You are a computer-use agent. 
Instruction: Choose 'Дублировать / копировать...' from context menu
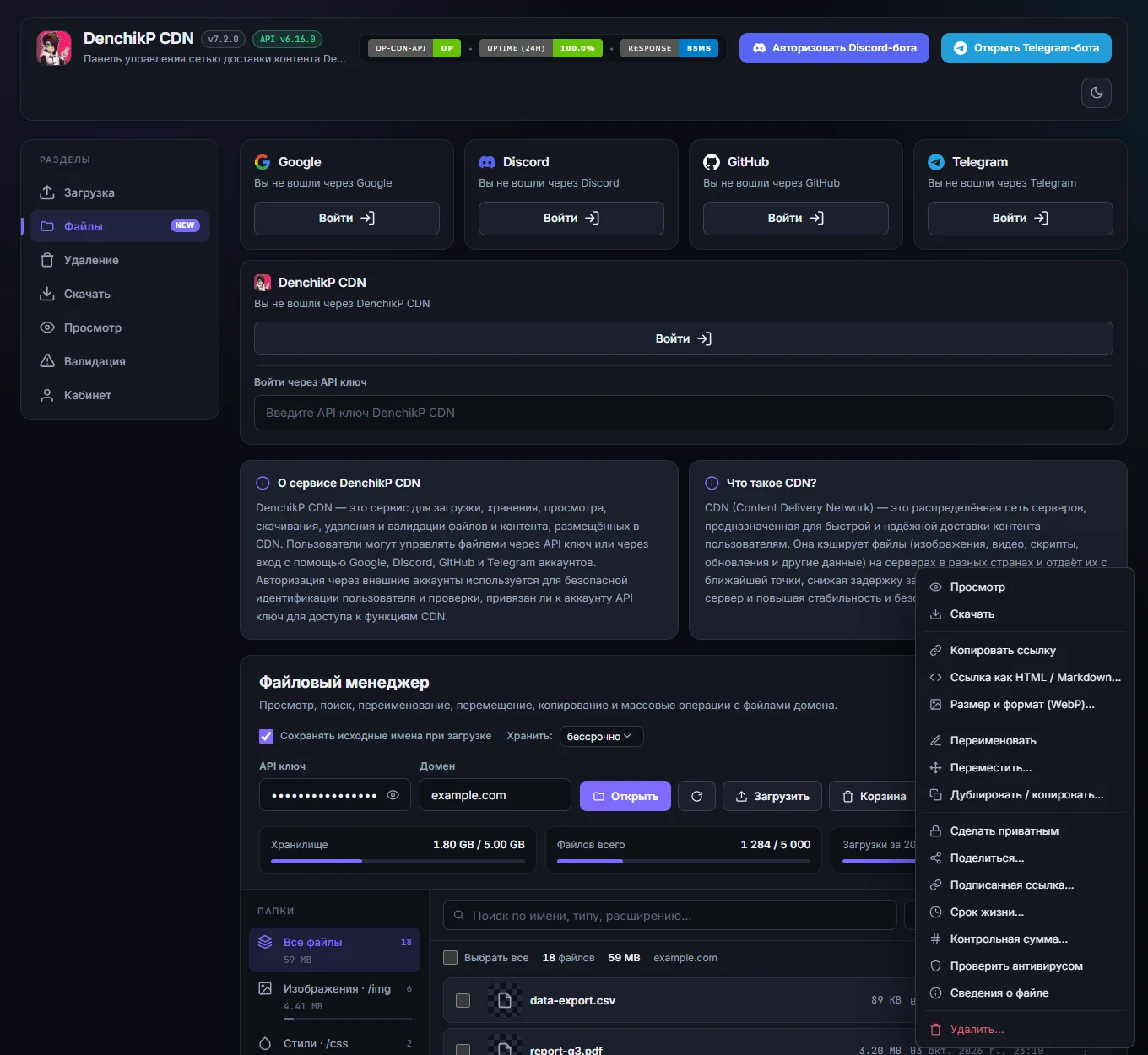point(1025,795)
